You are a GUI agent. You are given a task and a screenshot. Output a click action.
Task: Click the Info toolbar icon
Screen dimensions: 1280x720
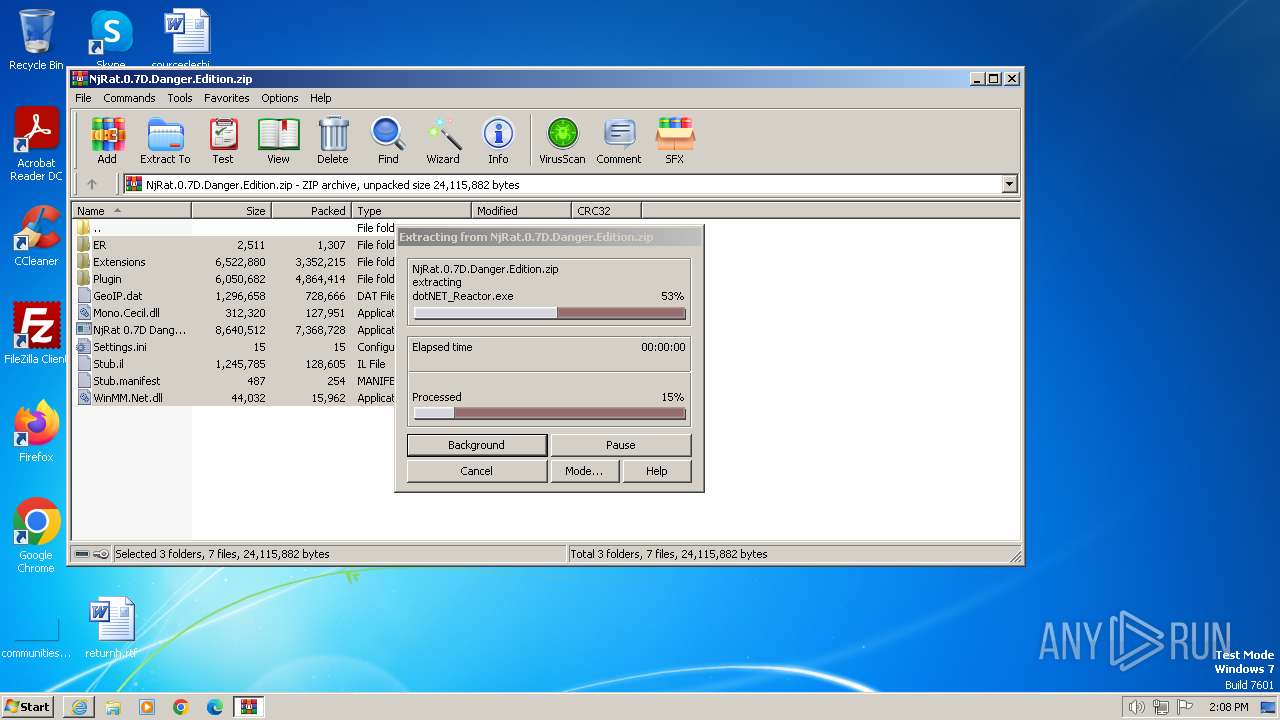click(498, 141)
